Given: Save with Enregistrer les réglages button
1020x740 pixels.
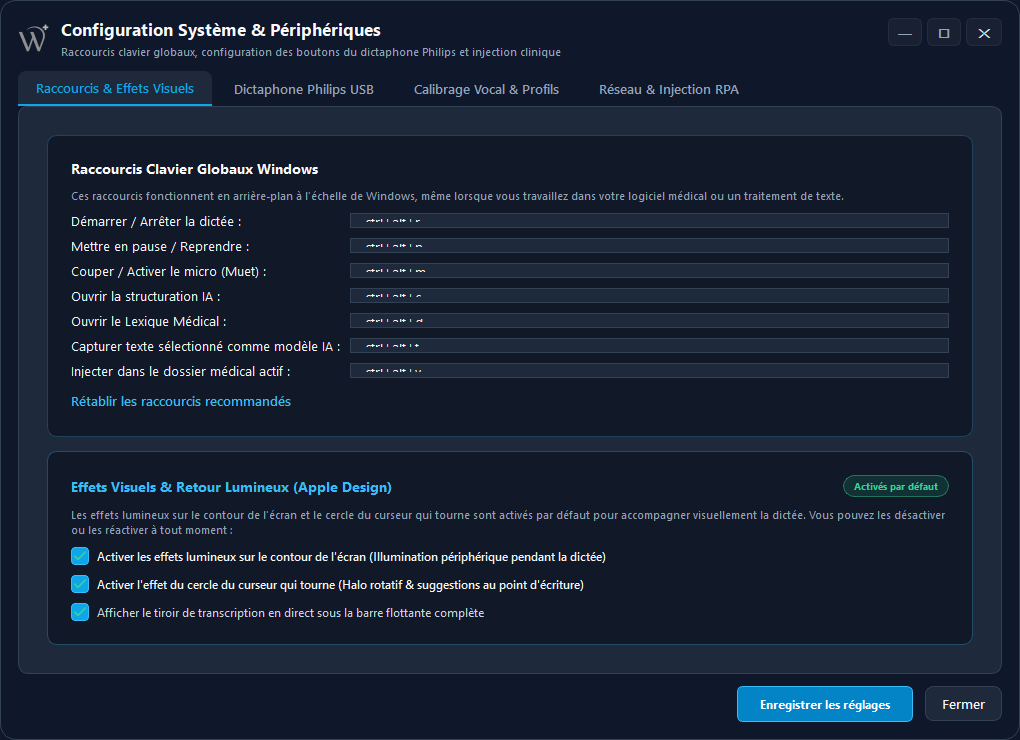Looking at the screenshot, I should click(825, 704).
